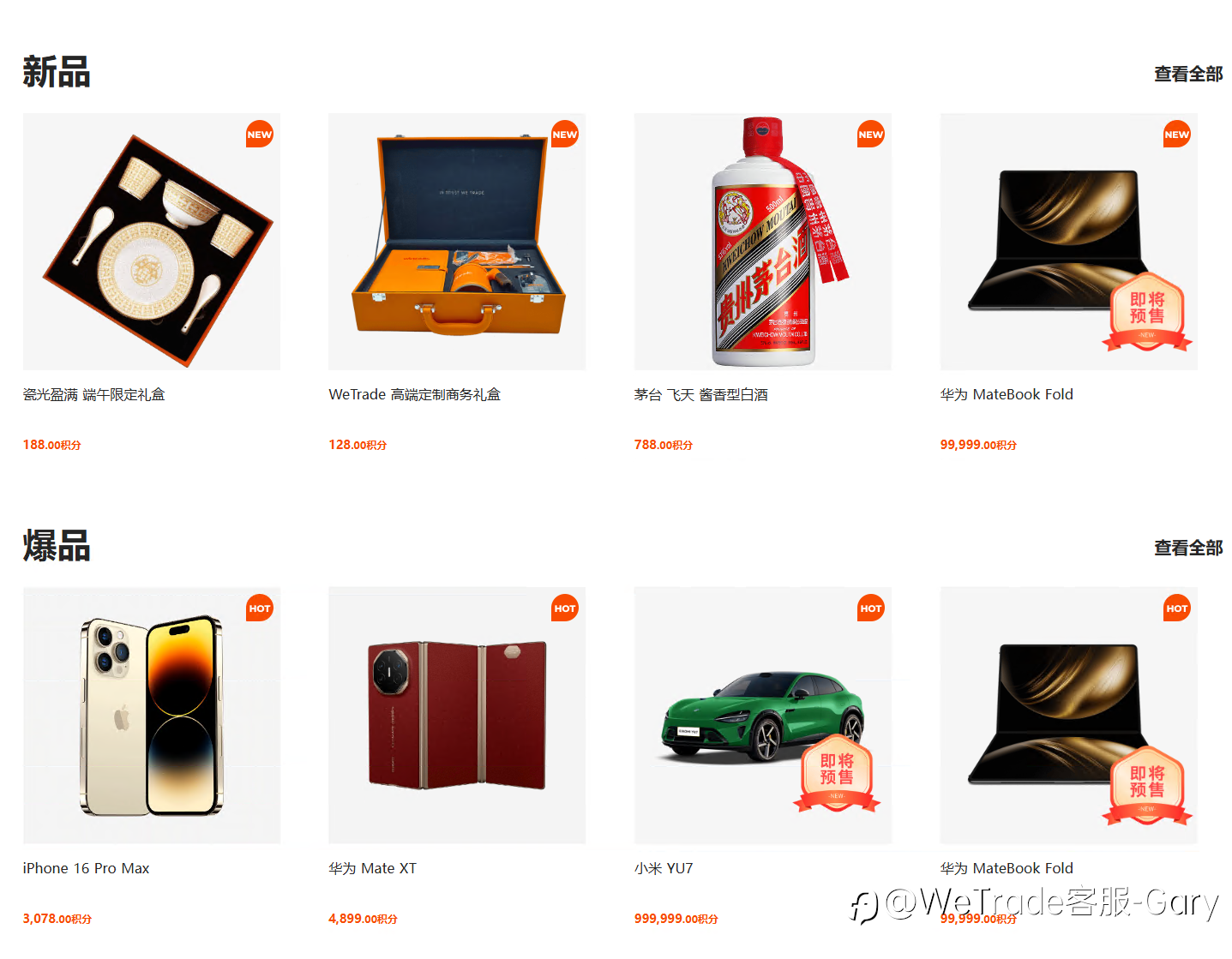Open the iPhone 16 Pro Max image
Image resolution: width=1232 pixels, height=959 pixels.
(x=152, y=716)
